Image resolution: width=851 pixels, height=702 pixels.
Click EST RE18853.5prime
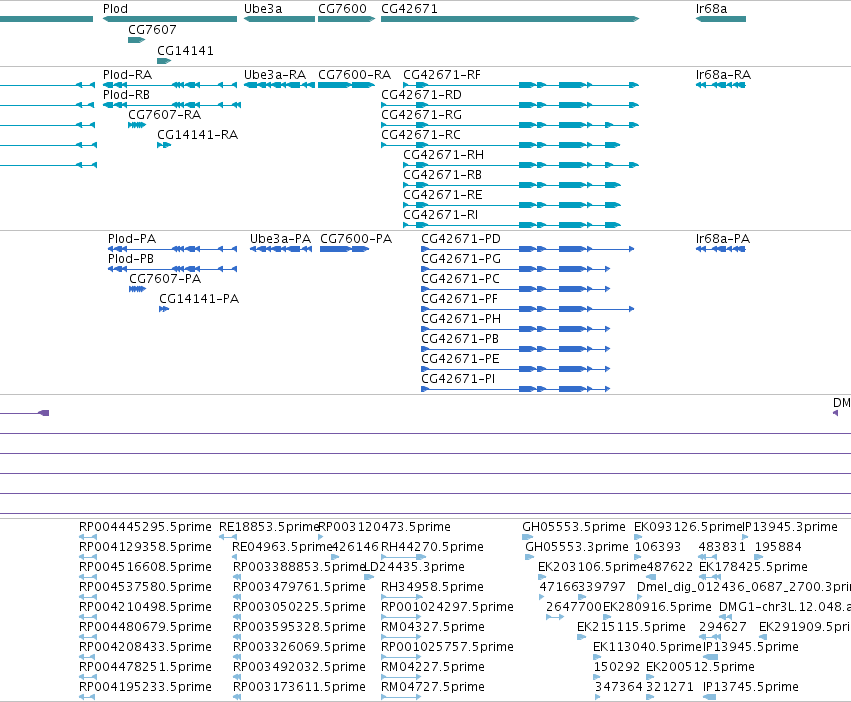[x=269, y=527]
